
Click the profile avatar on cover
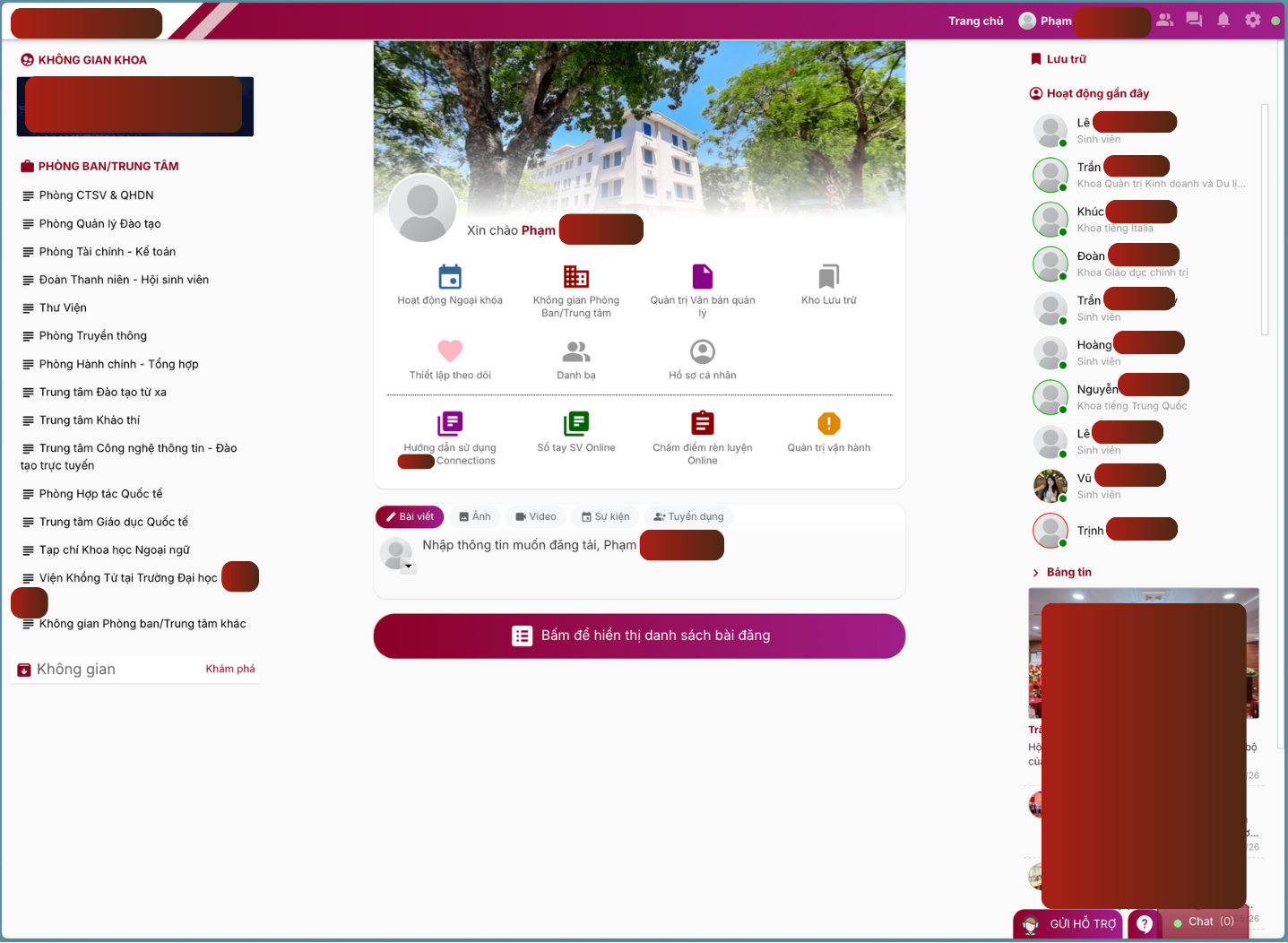click(x=423, y=208)
